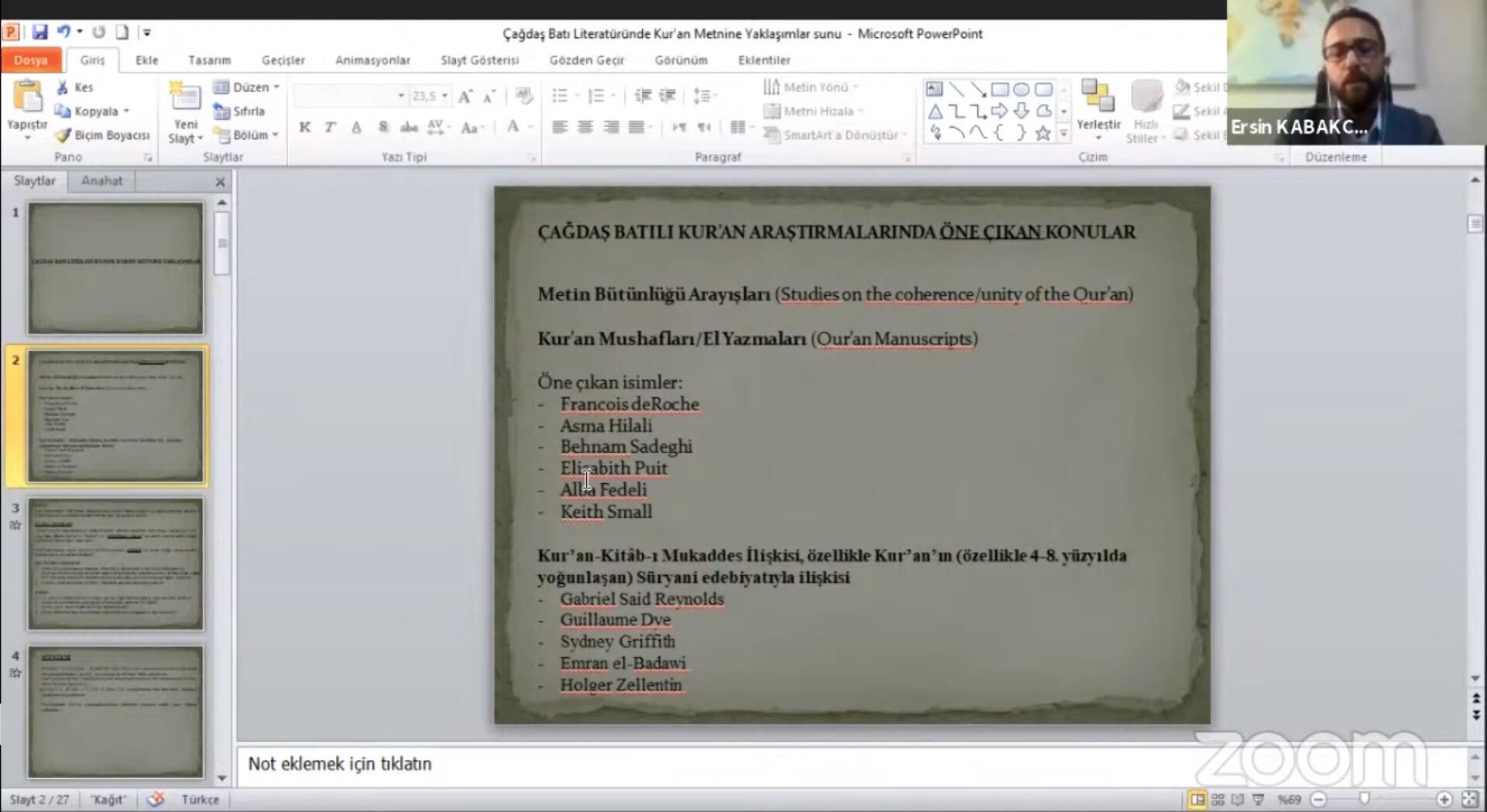Click the Biçim Boyacısı format painter

pos(103,135)
